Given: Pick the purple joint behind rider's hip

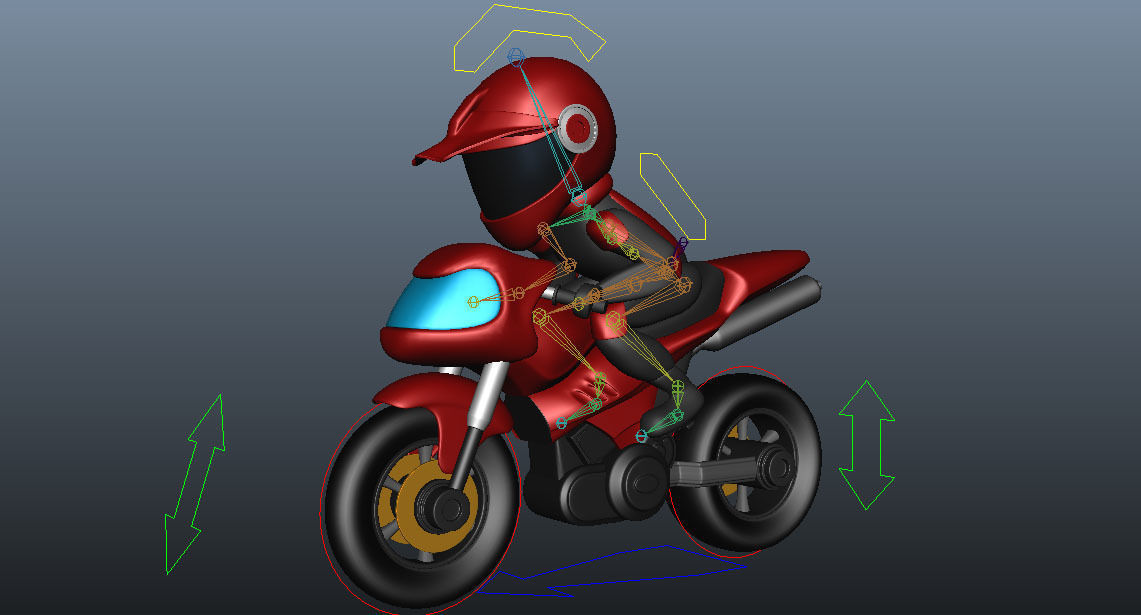Looking at the screenshot, I should point(683,242).
